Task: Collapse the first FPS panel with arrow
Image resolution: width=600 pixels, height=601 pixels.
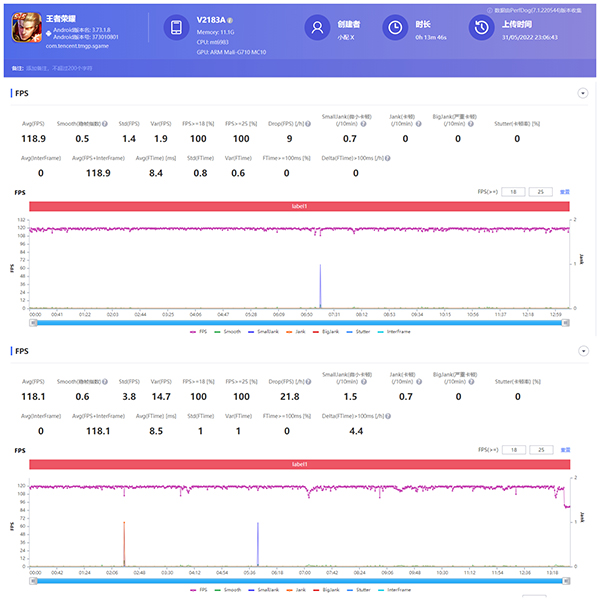Action: (x=583, y=93)
